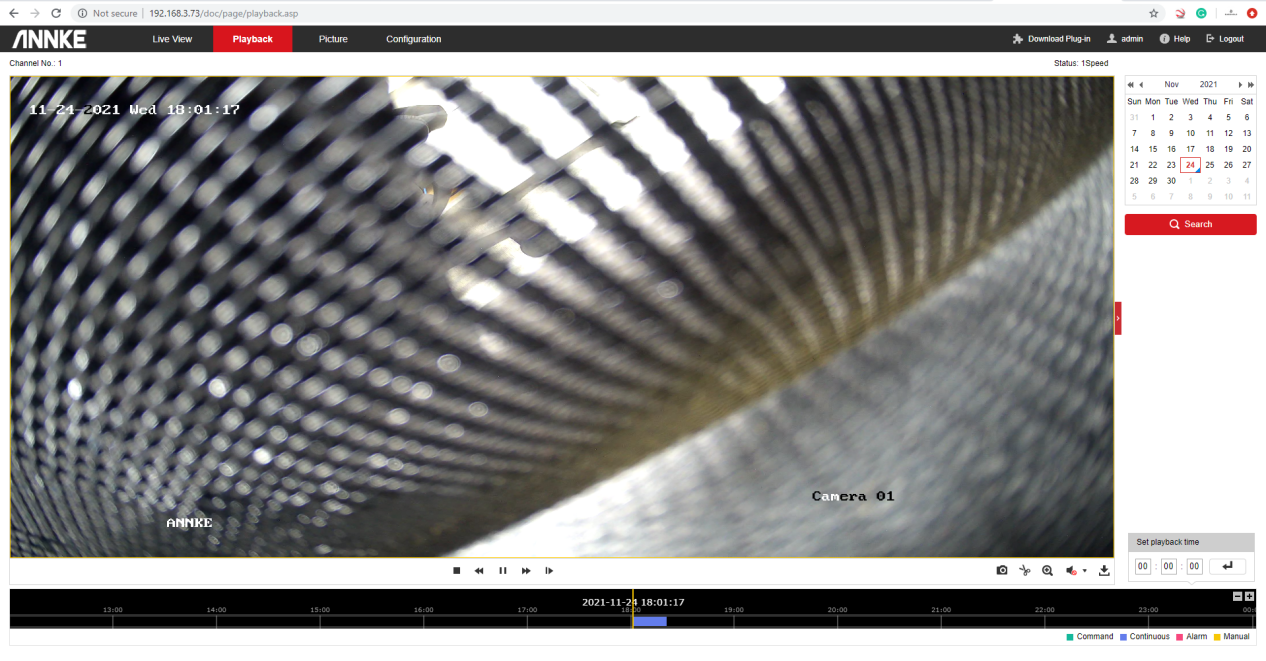The image size is (1266, 661).
Task: Click the red Search button
Action: pos(1190,224)
